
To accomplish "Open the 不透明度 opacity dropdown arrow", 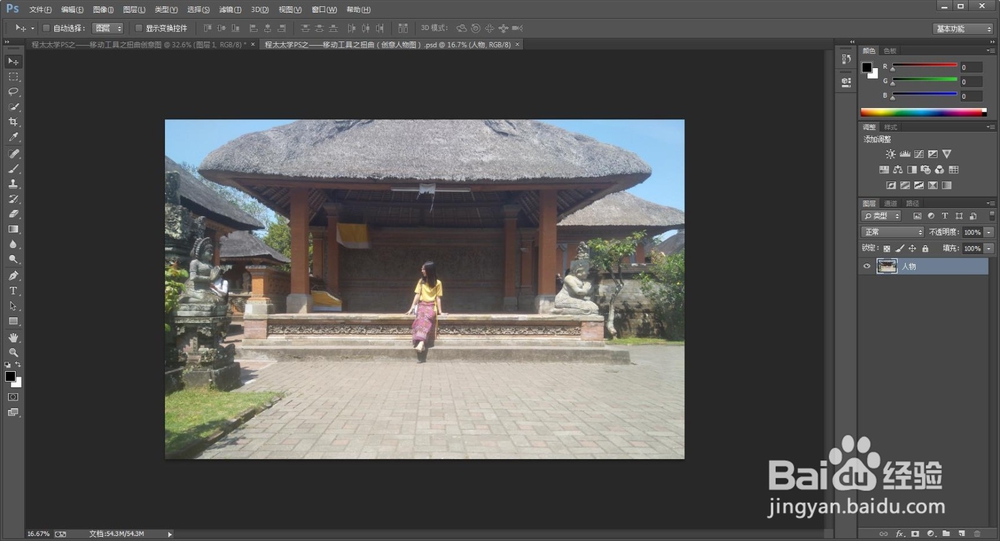I will click(x=989, y=232).
